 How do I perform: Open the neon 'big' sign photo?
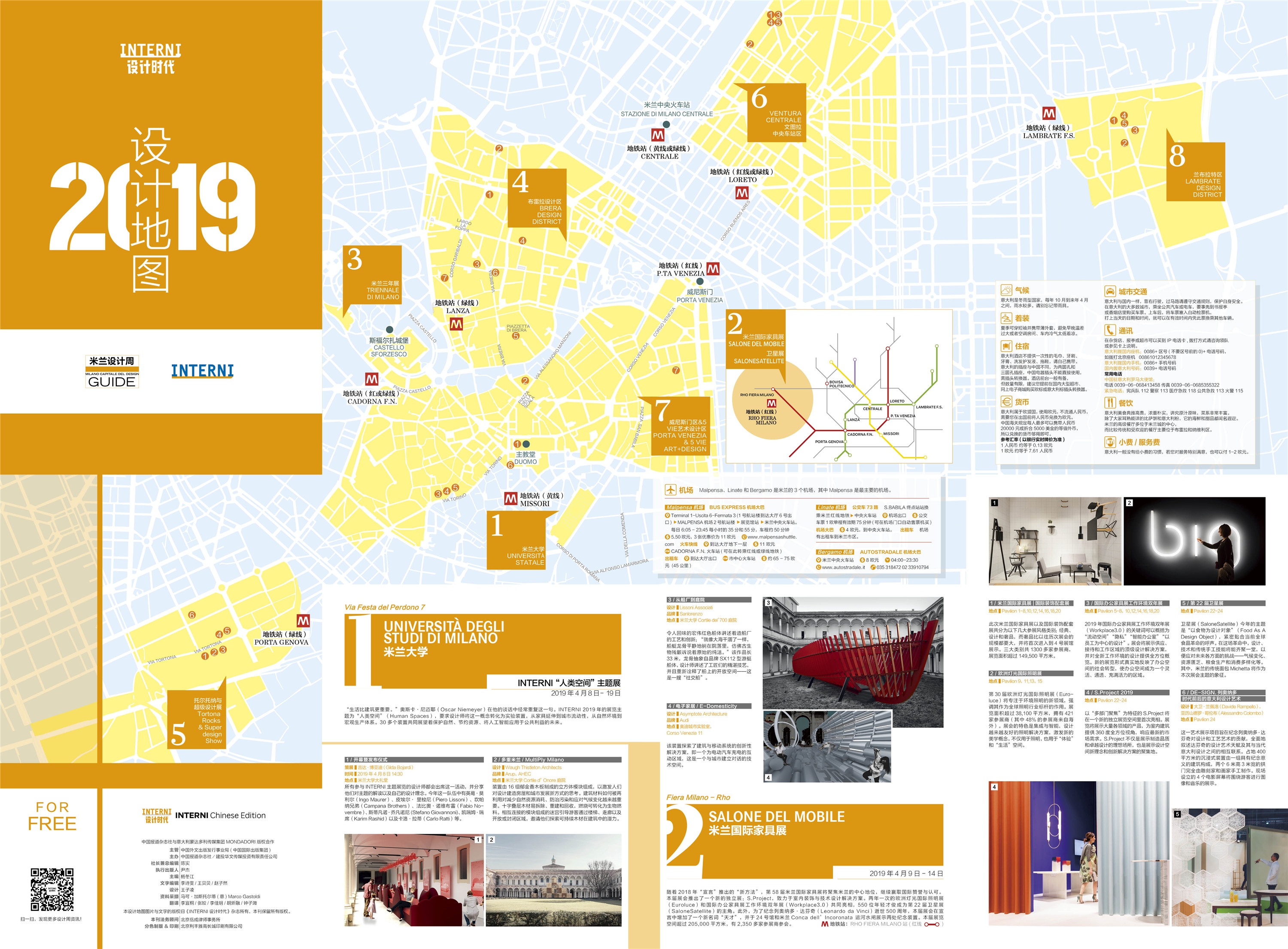tap(1194, 541)
